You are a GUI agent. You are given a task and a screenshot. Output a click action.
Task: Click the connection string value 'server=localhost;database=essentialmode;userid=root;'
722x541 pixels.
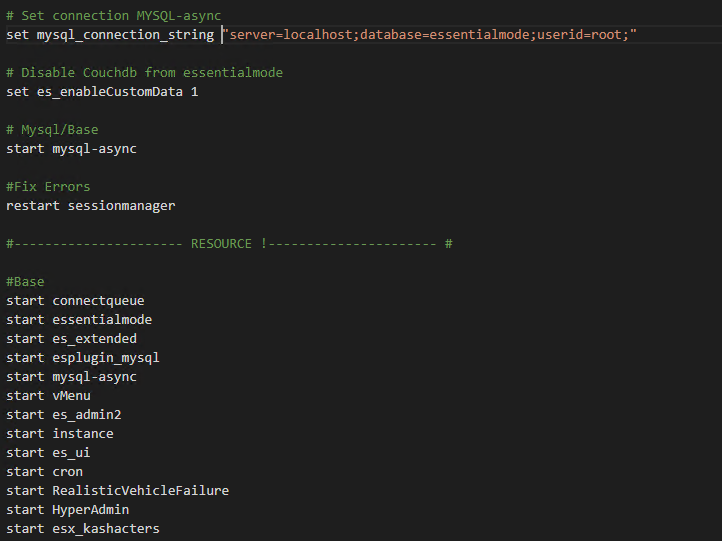coord(430,35)
